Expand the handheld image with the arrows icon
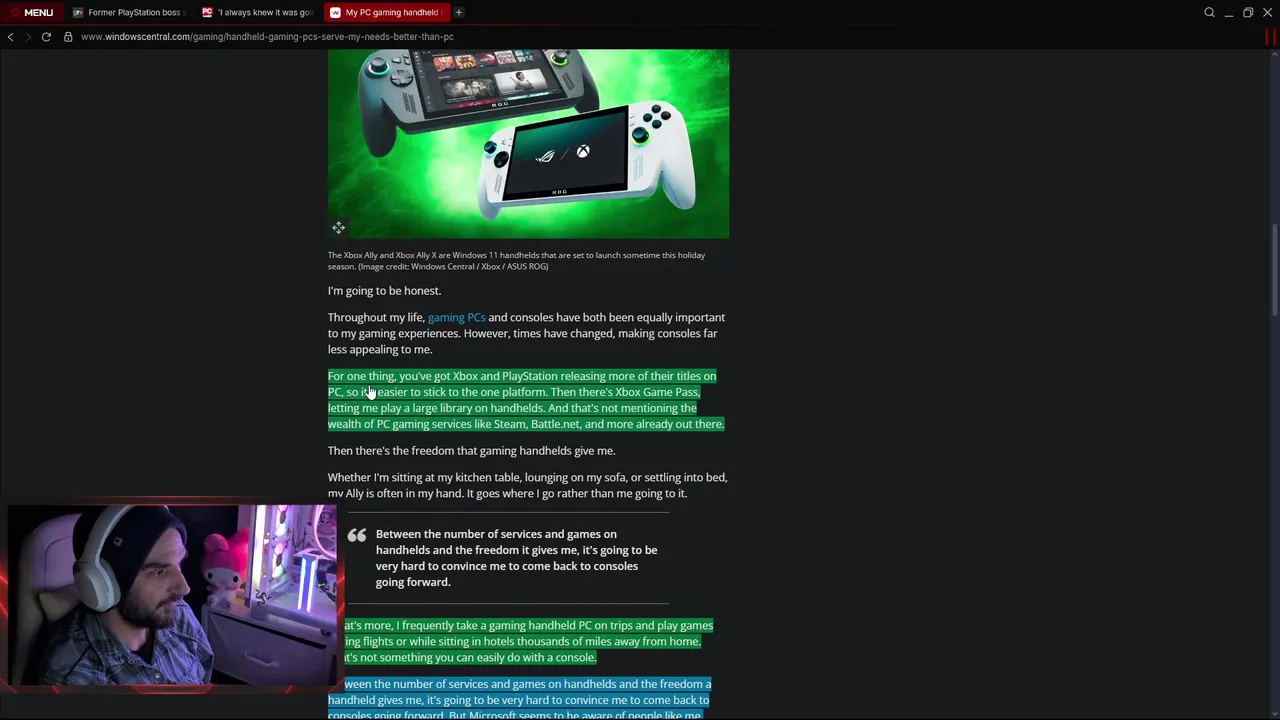This screenshot has height=720, width=1280. pyautogui.click(x=339, y=228)
